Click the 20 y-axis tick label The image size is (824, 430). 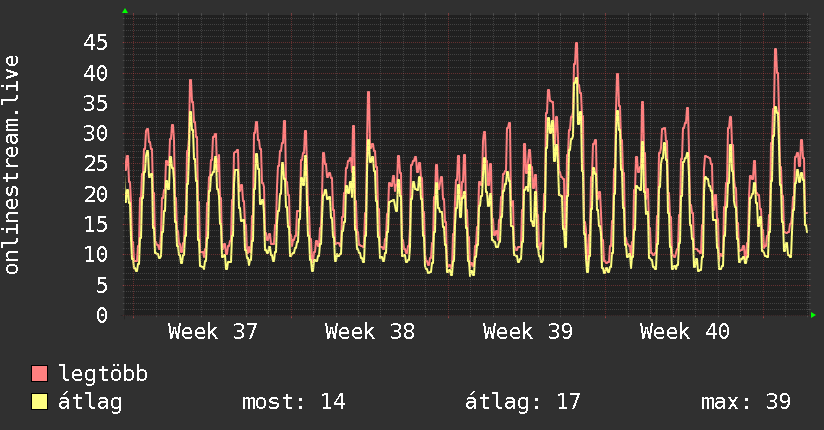click(96, 194)
